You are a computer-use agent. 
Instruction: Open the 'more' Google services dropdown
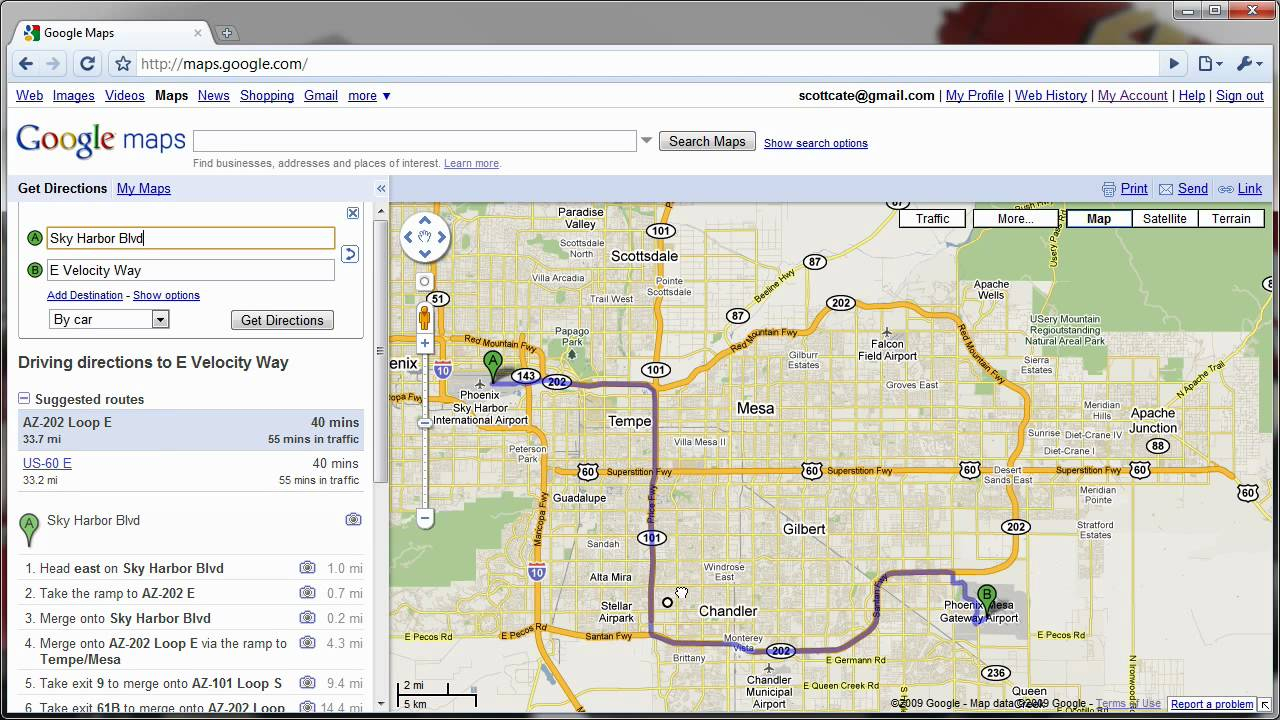pos(369,96)
